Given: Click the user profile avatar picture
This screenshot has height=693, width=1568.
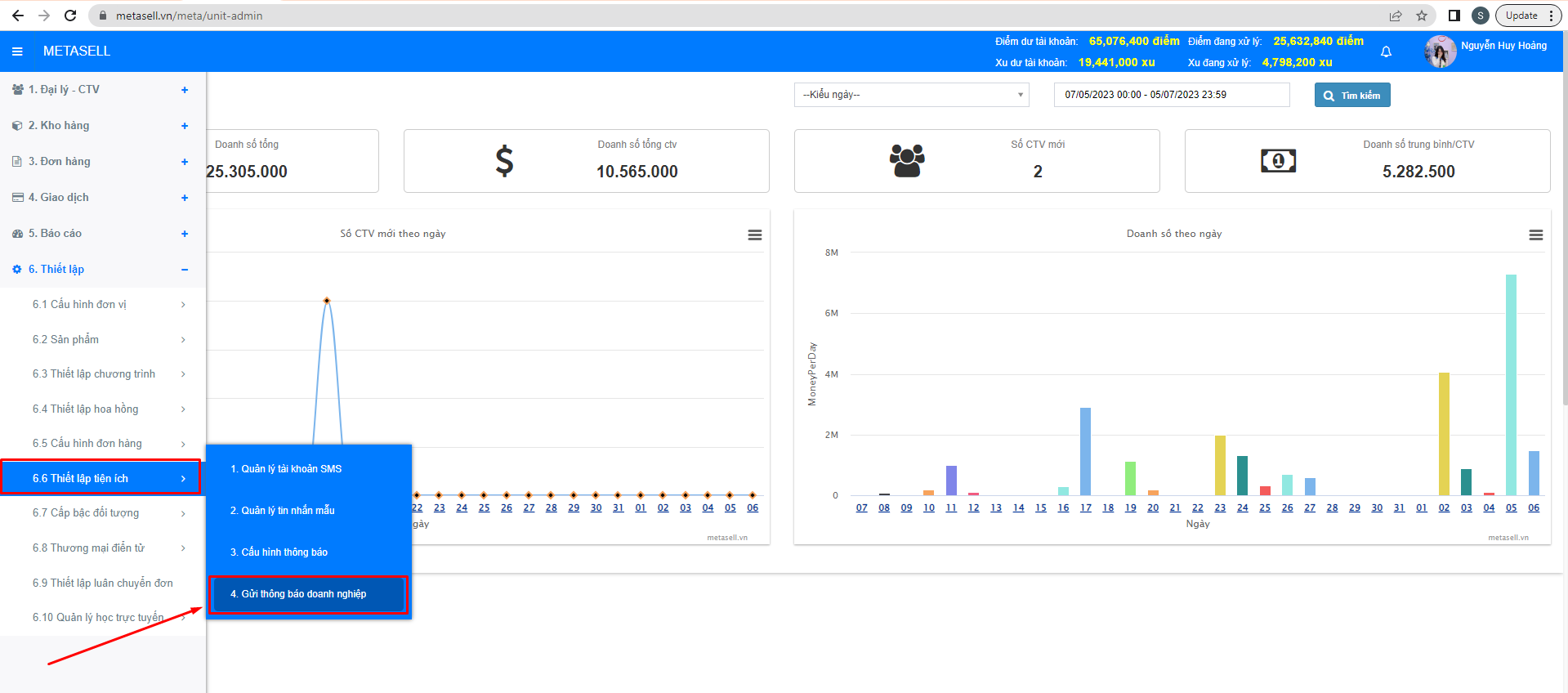Looking at the screenshot, I should click(1440, 51).
